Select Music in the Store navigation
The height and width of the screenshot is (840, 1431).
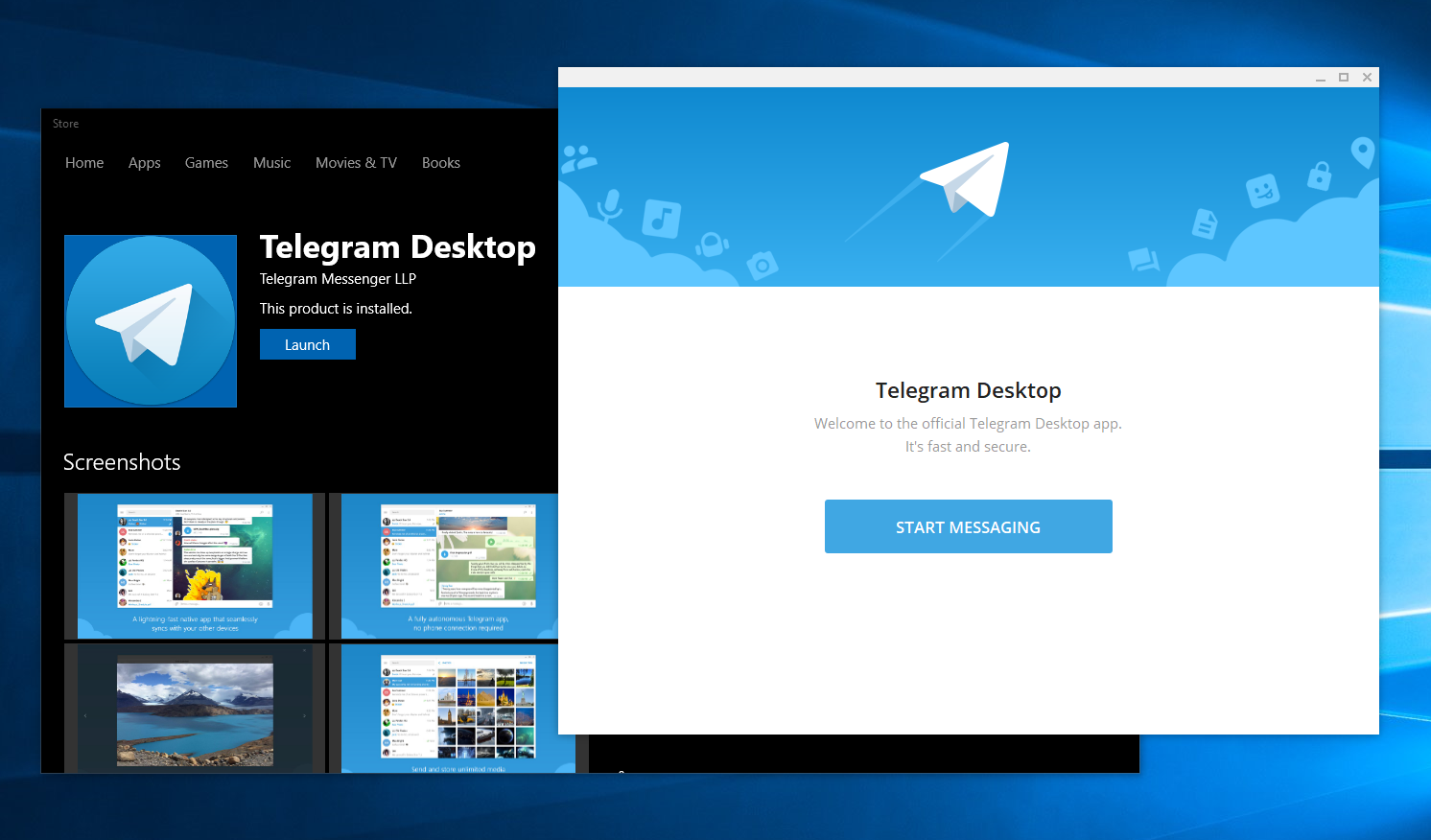tap(271, 162)
